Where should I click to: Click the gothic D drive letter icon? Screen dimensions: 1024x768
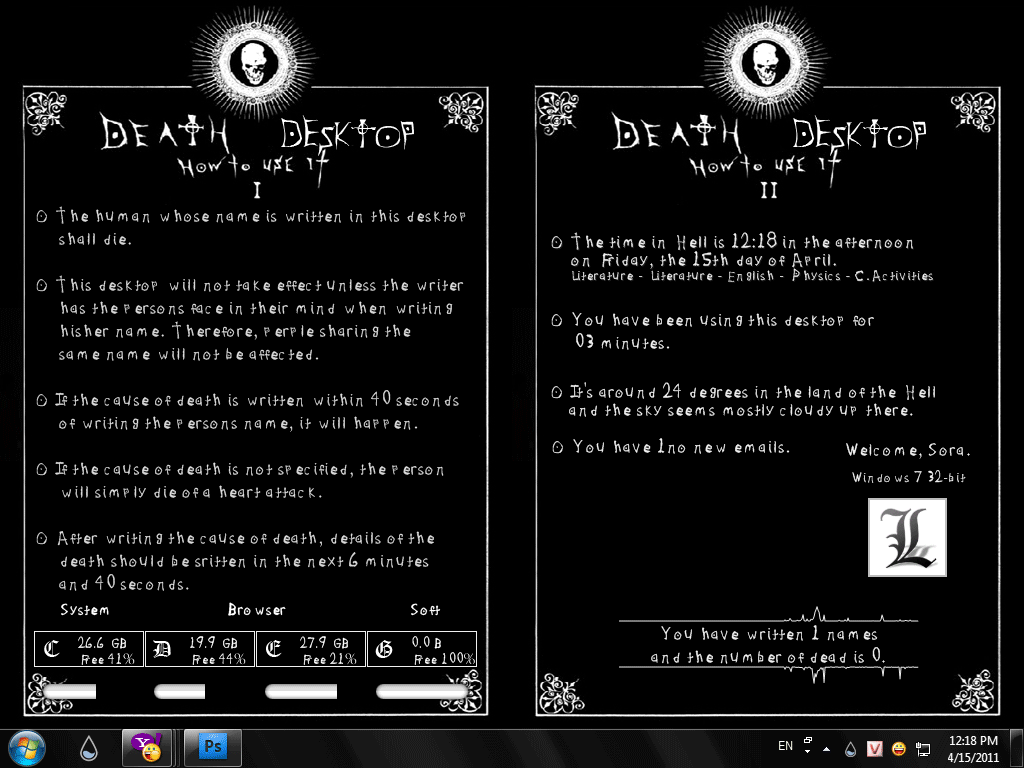click(162, 649)
